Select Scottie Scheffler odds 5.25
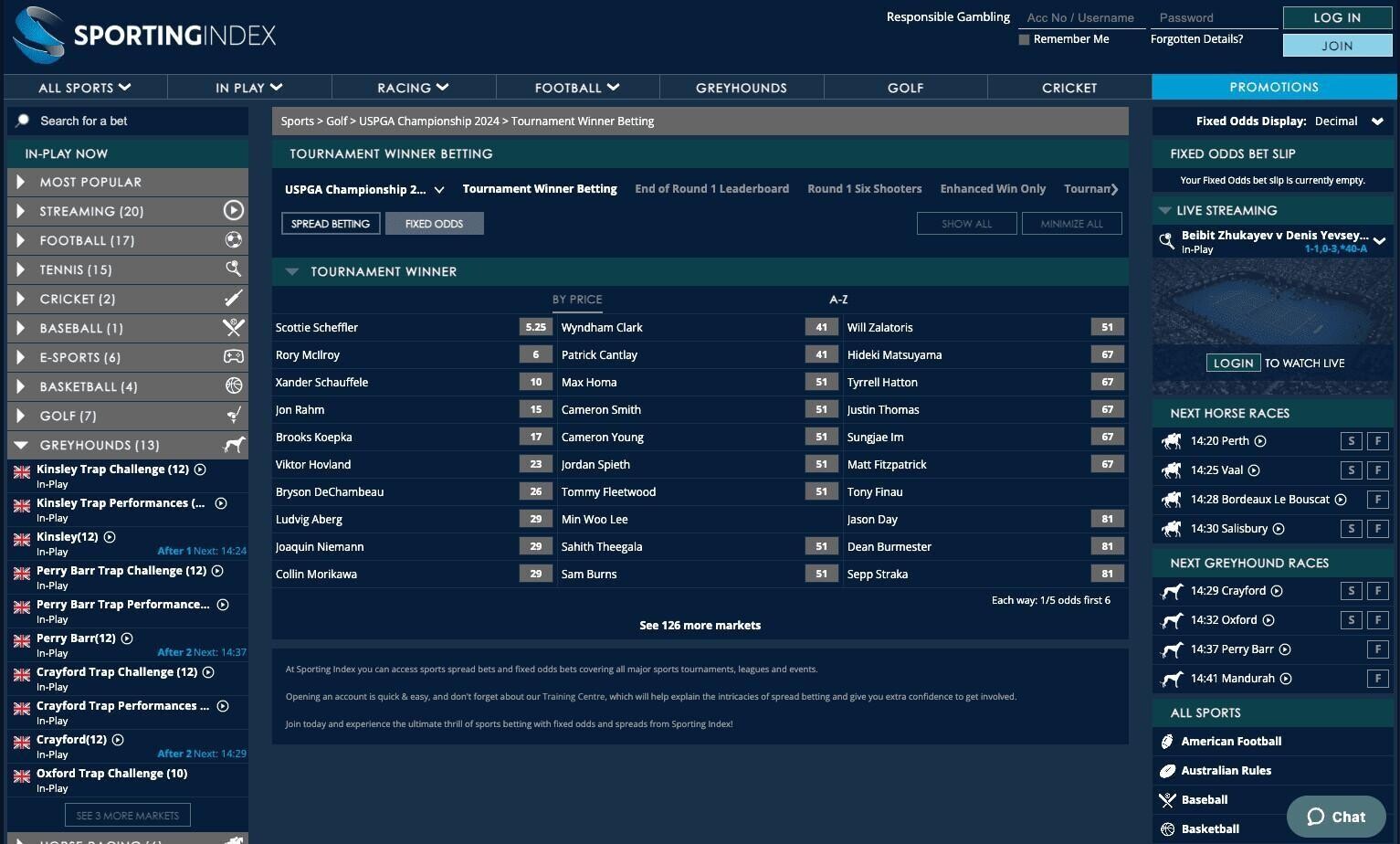 point(536,327)
